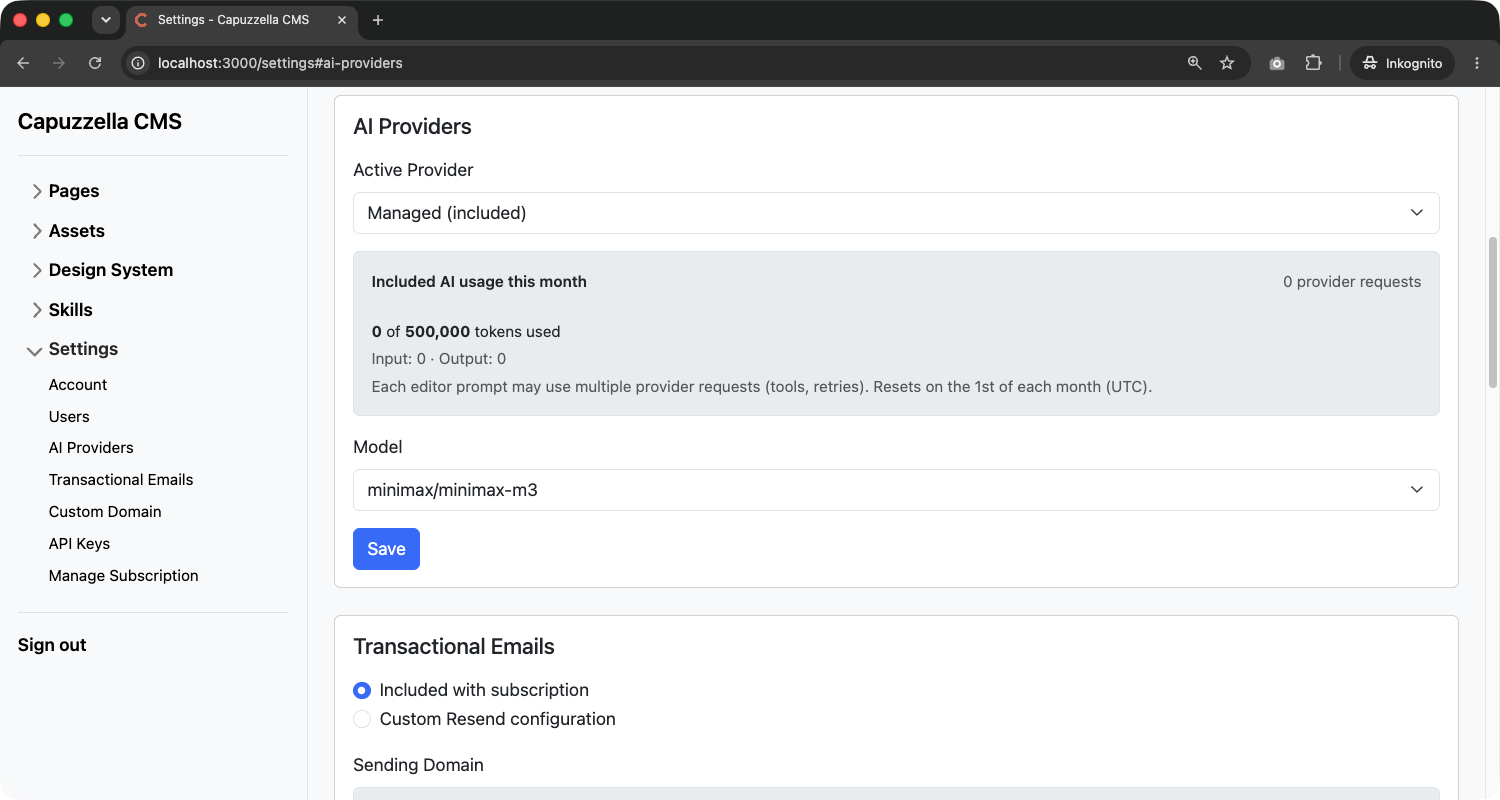Click the 'Included AI usage this month' text
The image size is (1500, 800).
coord(479,282)
